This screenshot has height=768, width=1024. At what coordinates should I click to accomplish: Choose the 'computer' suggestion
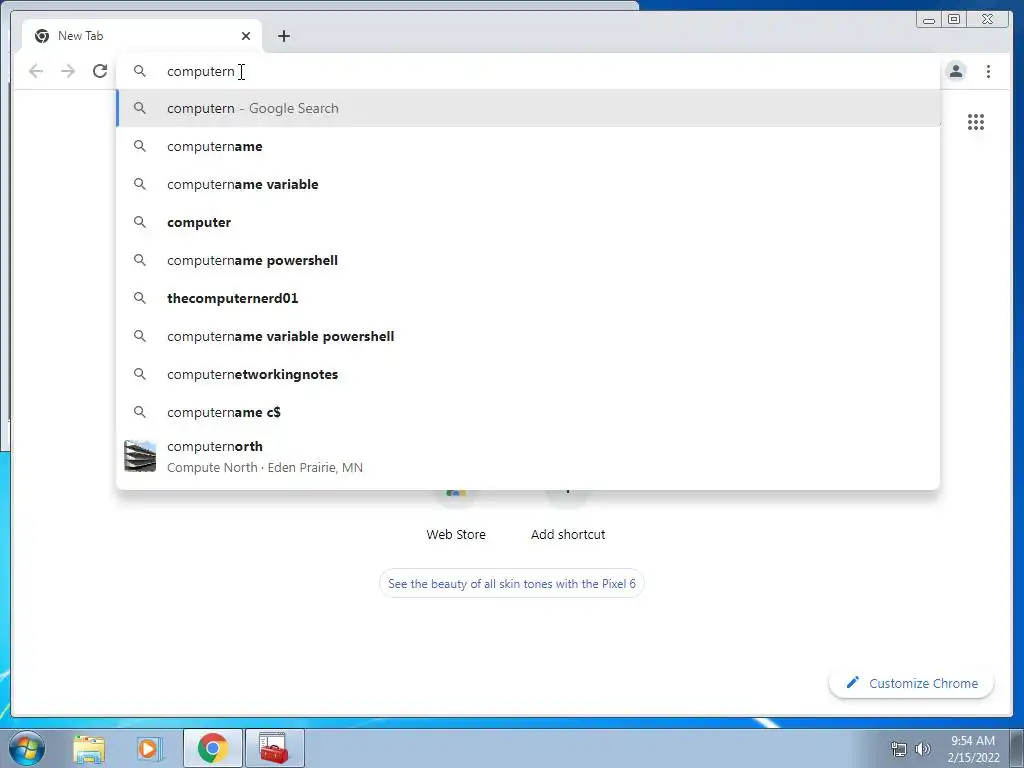coord(528,222)
